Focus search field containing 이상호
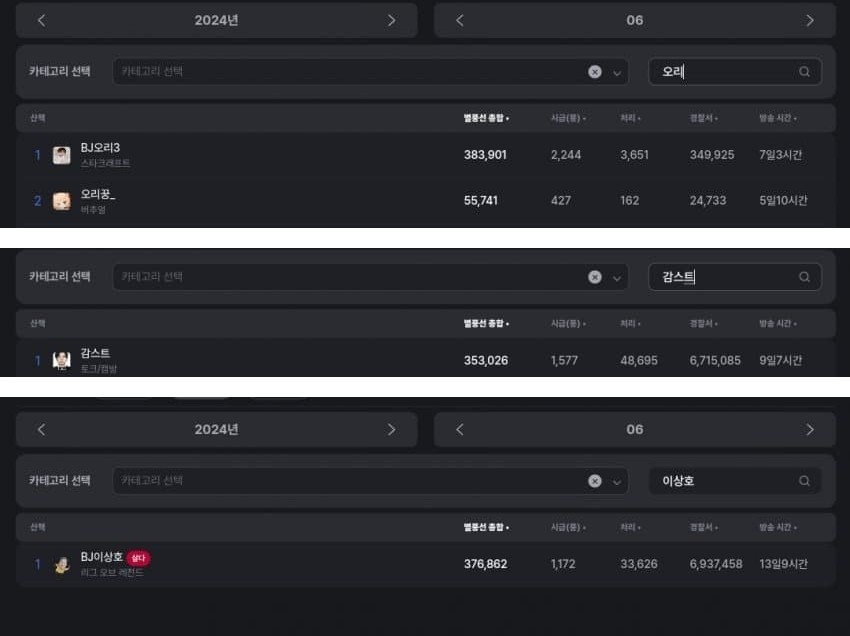 coord(735,481)
